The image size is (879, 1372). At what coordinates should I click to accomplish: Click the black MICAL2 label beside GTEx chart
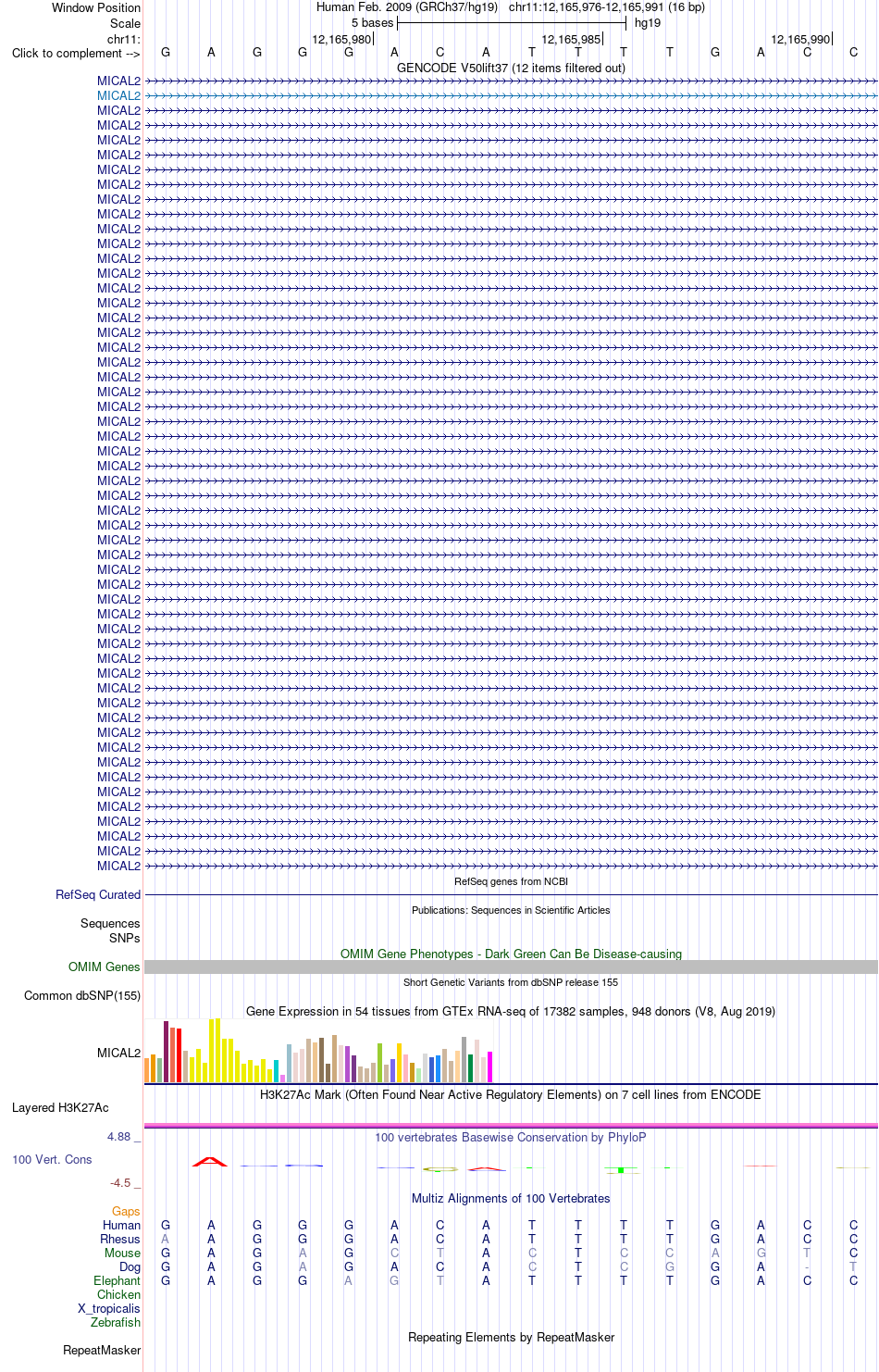click(118, 1053)
